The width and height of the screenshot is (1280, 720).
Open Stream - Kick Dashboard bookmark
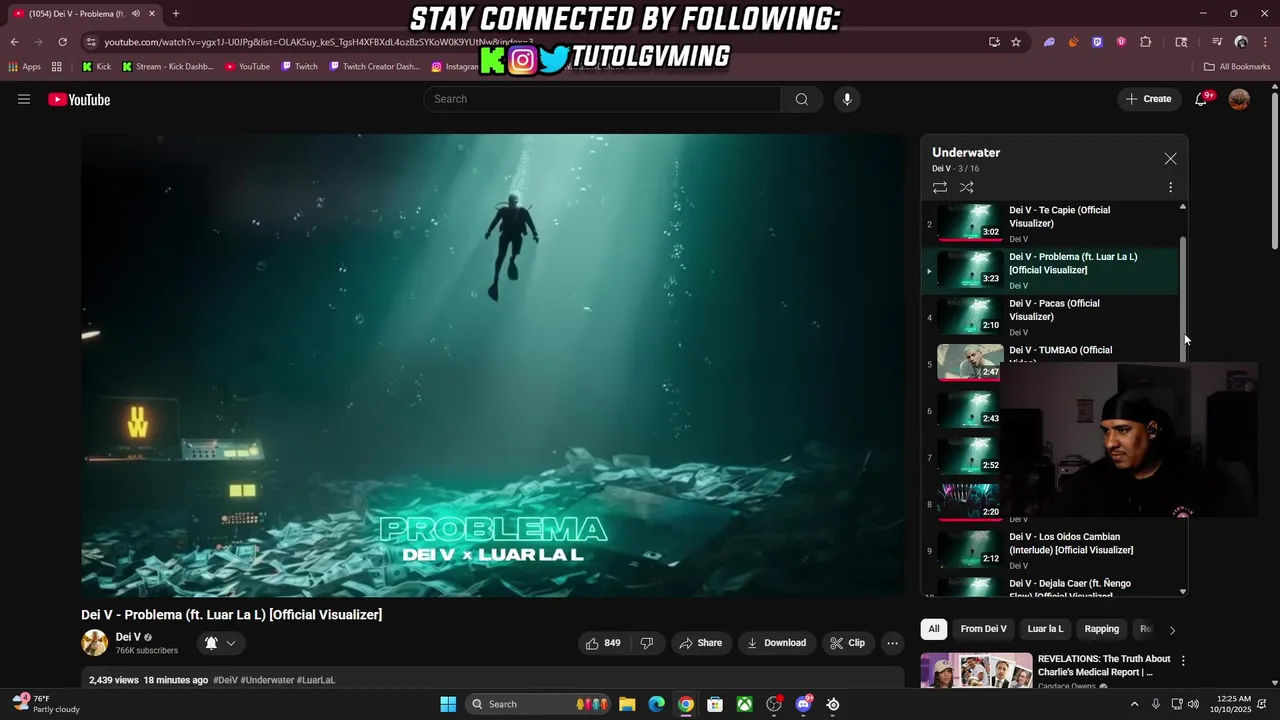pos(167,67)
